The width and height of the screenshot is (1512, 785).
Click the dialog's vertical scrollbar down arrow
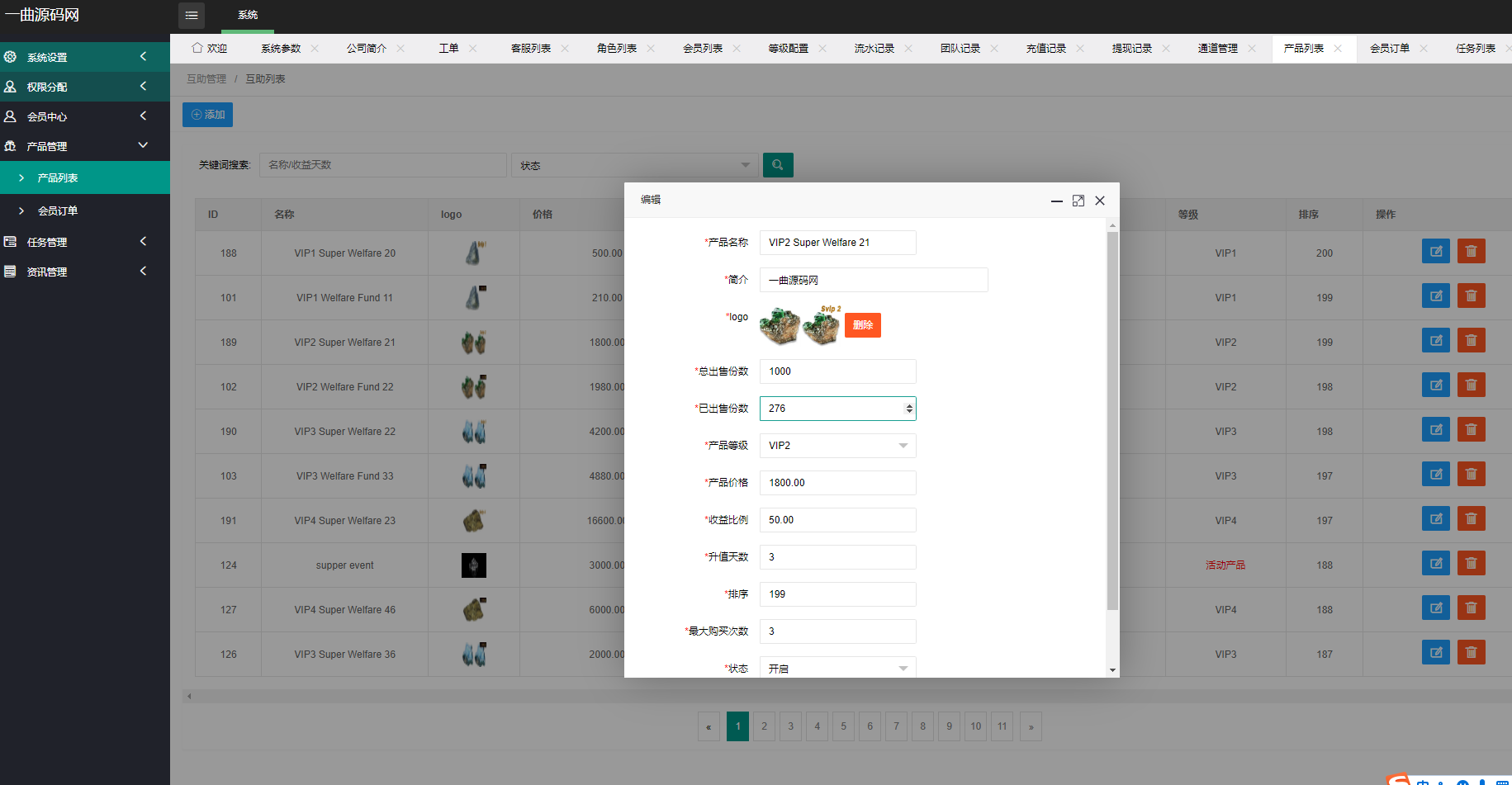coord(1112,670)
